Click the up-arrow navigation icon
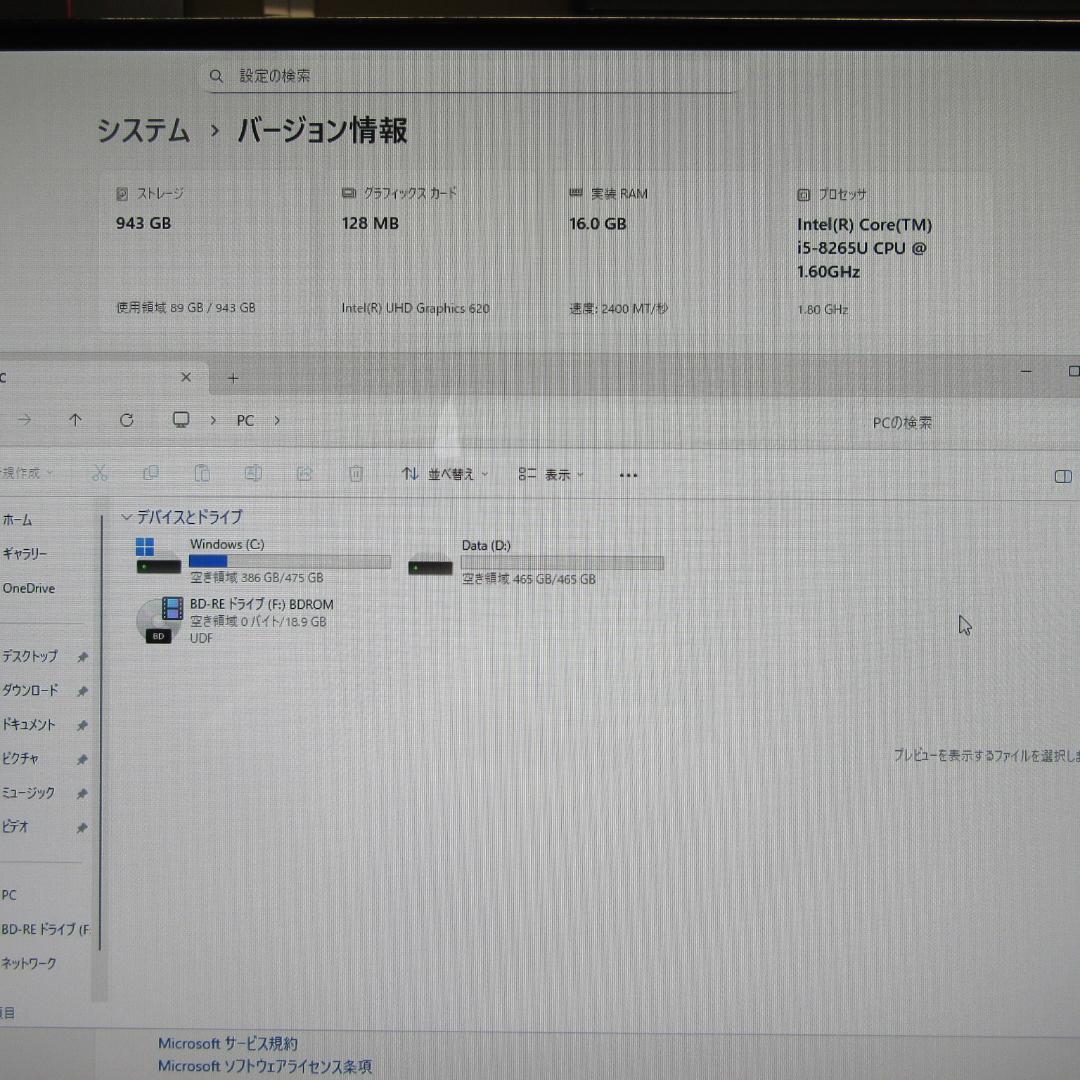This screenshot has width=1080, height=1080. pos(75,420)
